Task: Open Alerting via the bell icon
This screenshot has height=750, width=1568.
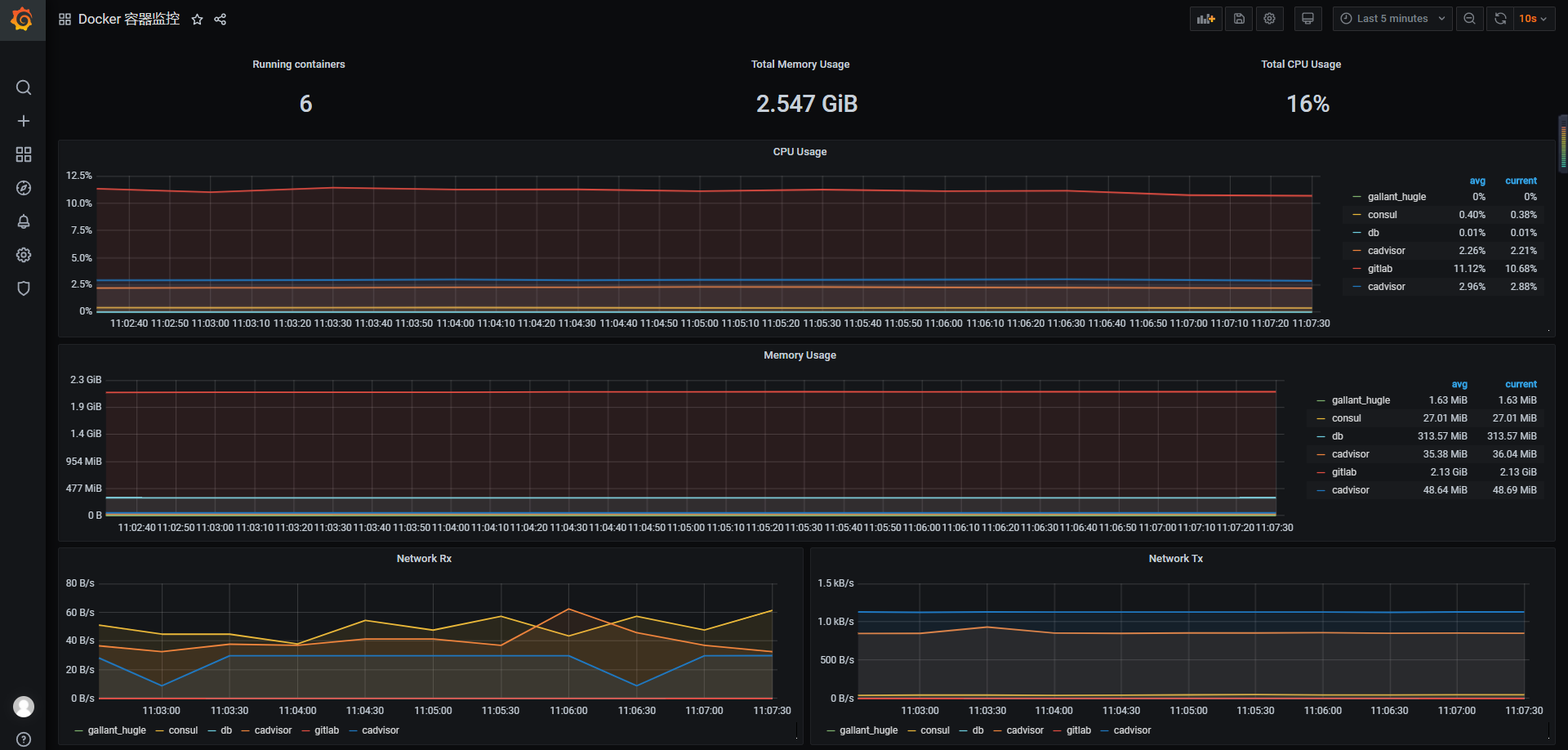Action: (24, 221)
